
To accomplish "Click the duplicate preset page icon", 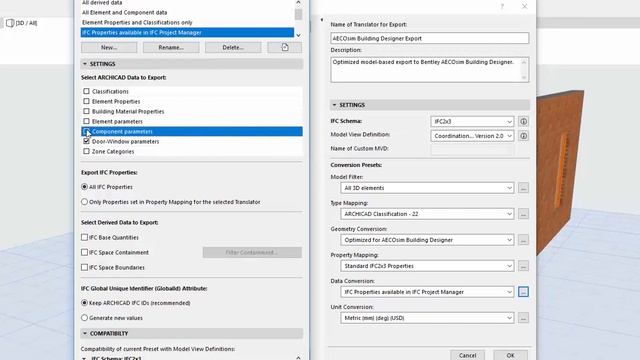I will [284, 47].
